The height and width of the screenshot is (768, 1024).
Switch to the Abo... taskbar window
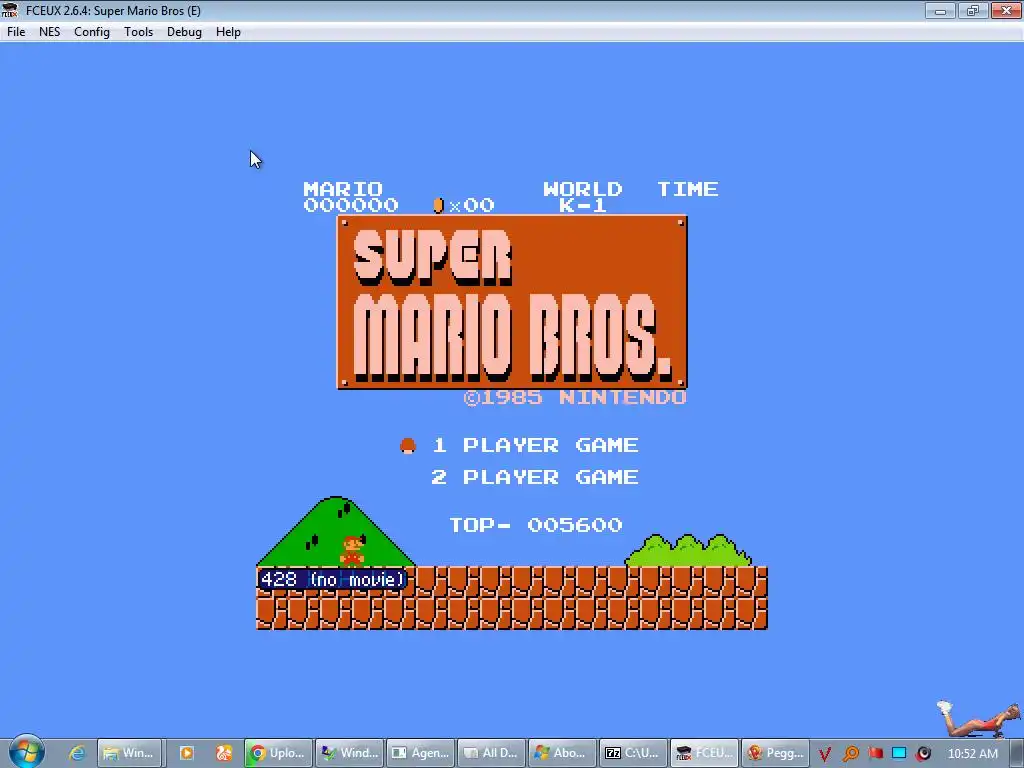(x=563, y=753)
